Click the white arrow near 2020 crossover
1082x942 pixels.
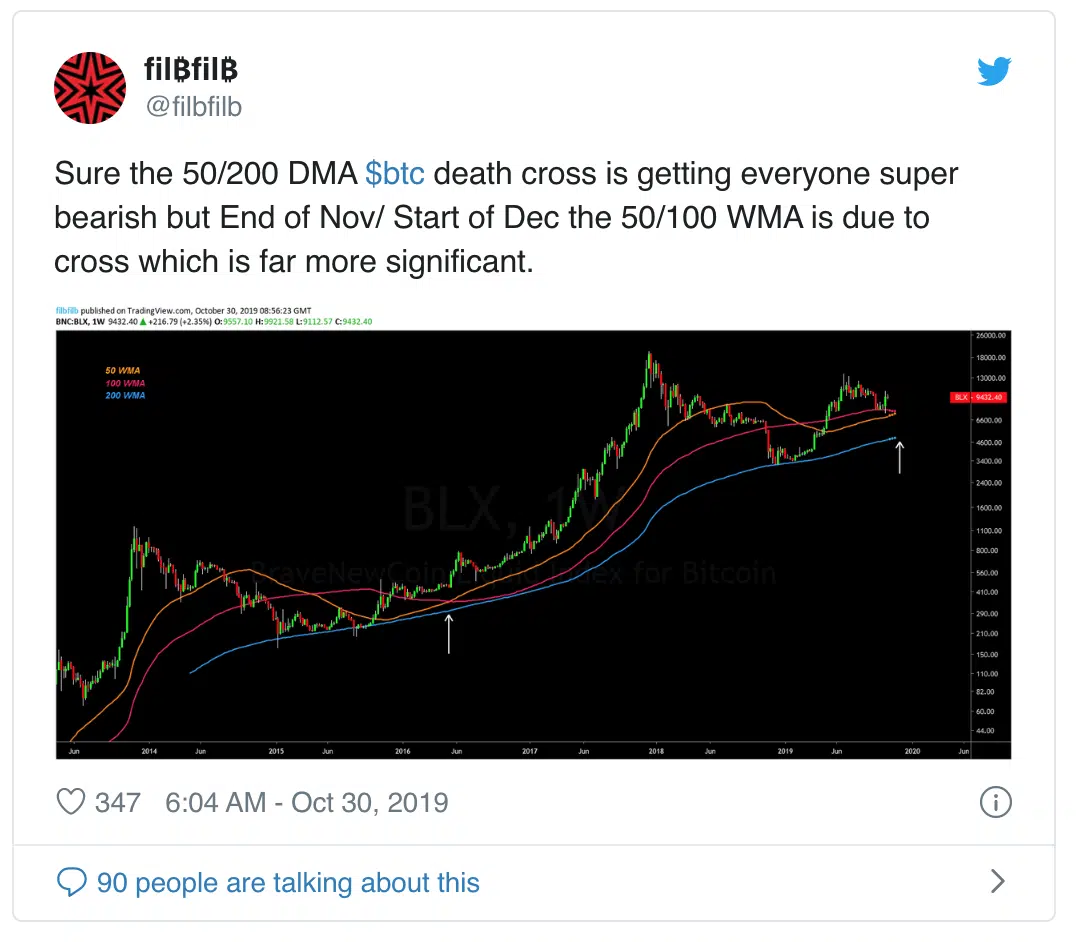(899, 458)
